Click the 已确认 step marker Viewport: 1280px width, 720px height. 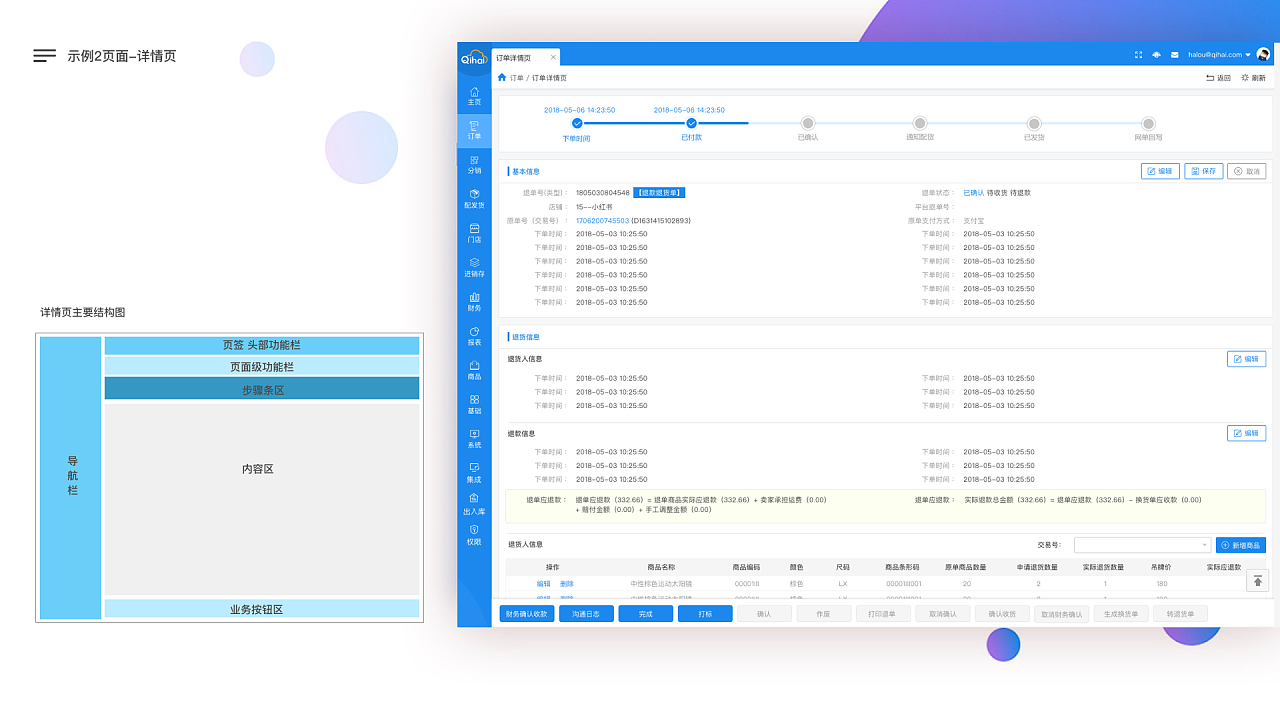pos(806,123)
